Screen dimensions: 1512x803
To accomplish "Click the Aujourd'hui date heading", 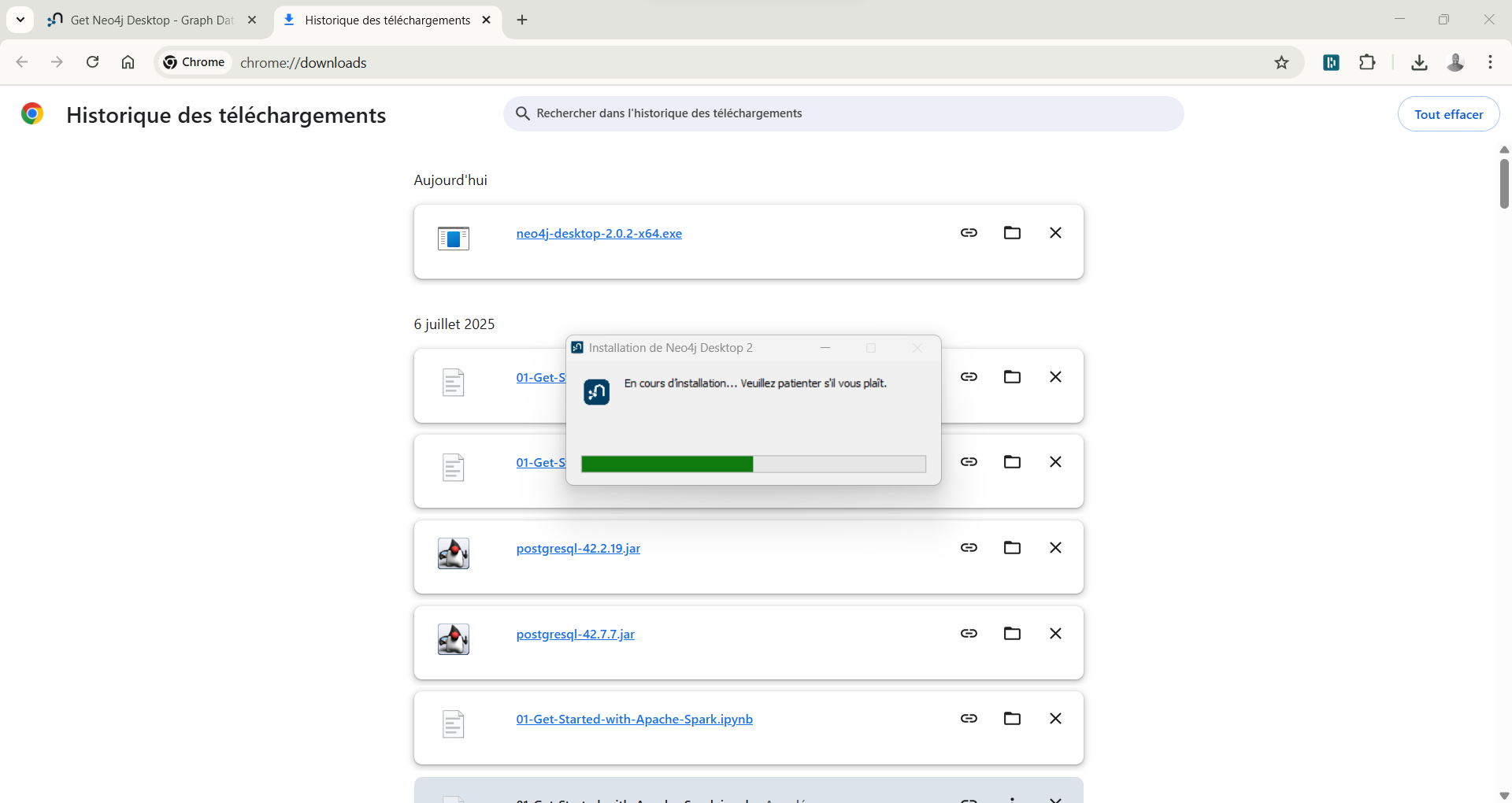I will click(x=450, y=180).
